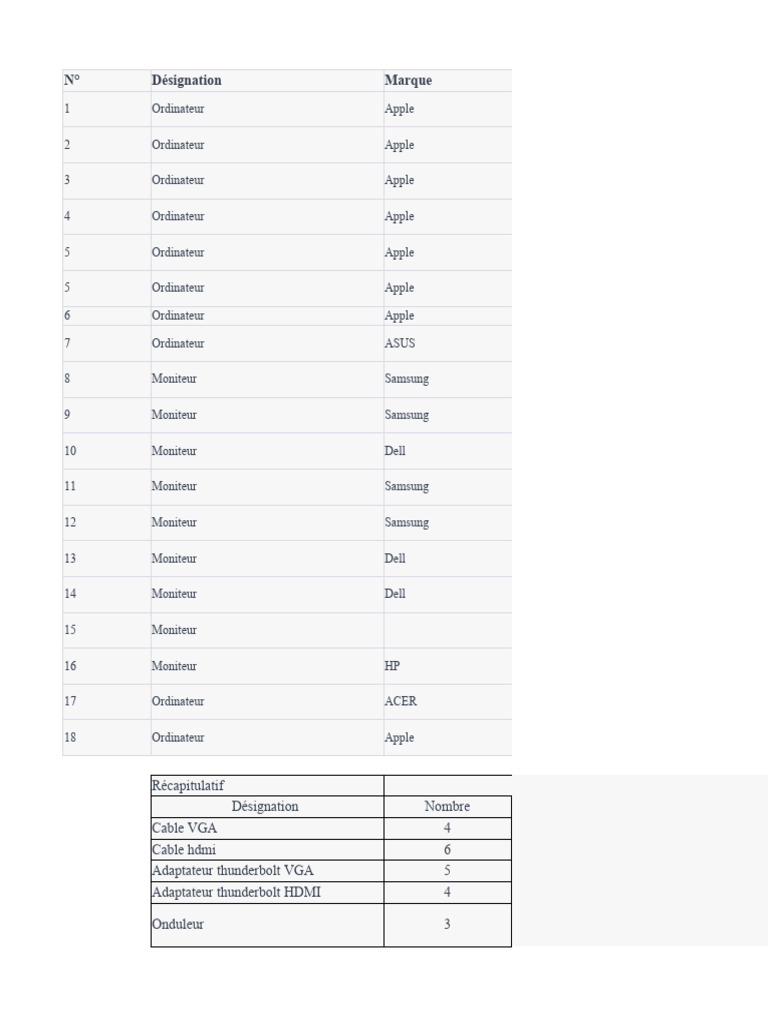Select the Adaptateur thunderbolt HDMI cell

click(x=236, y=891)
